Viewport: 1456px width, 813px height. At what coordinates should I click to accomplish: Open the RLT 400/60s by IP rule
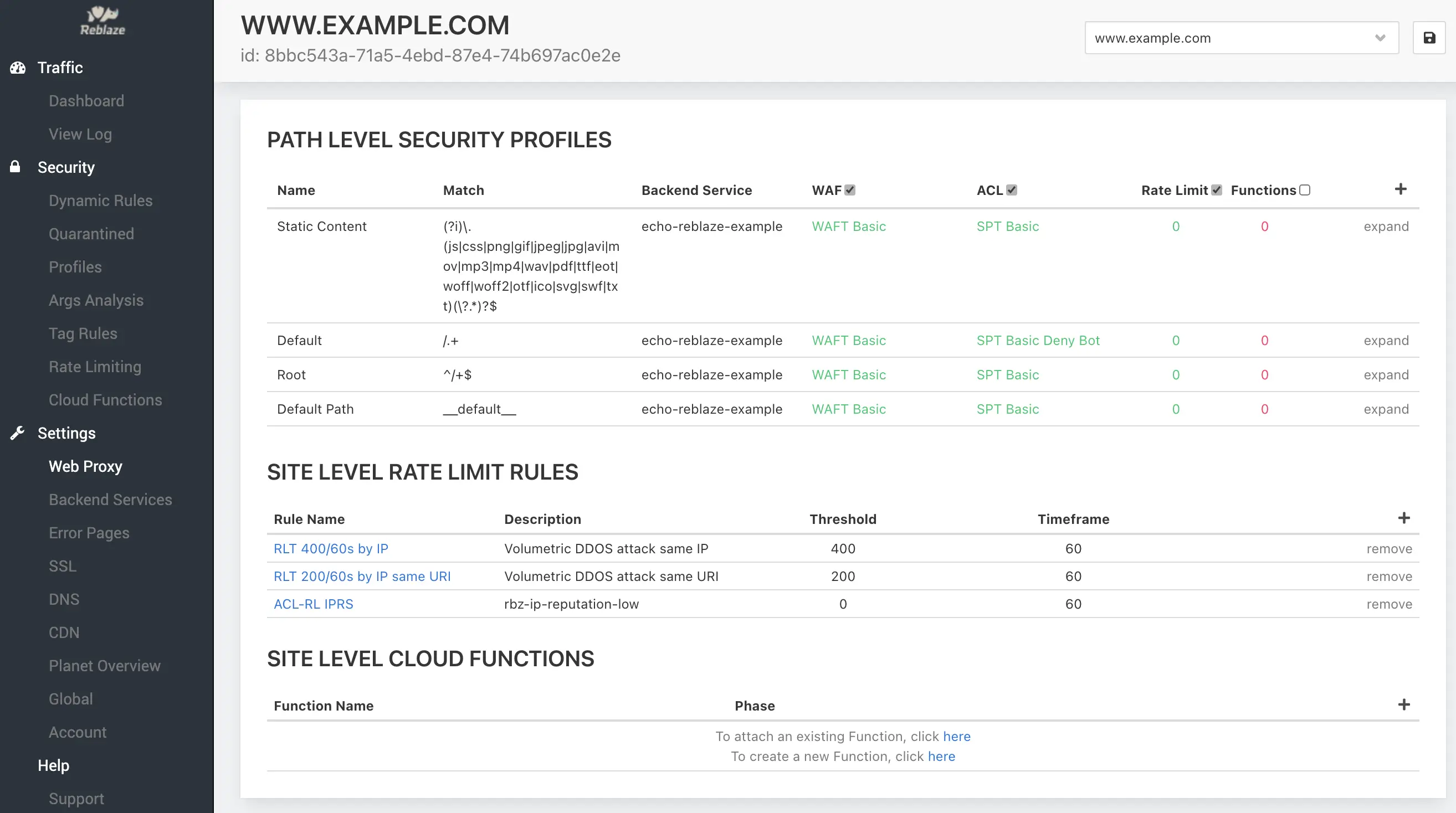click(331, 549)
